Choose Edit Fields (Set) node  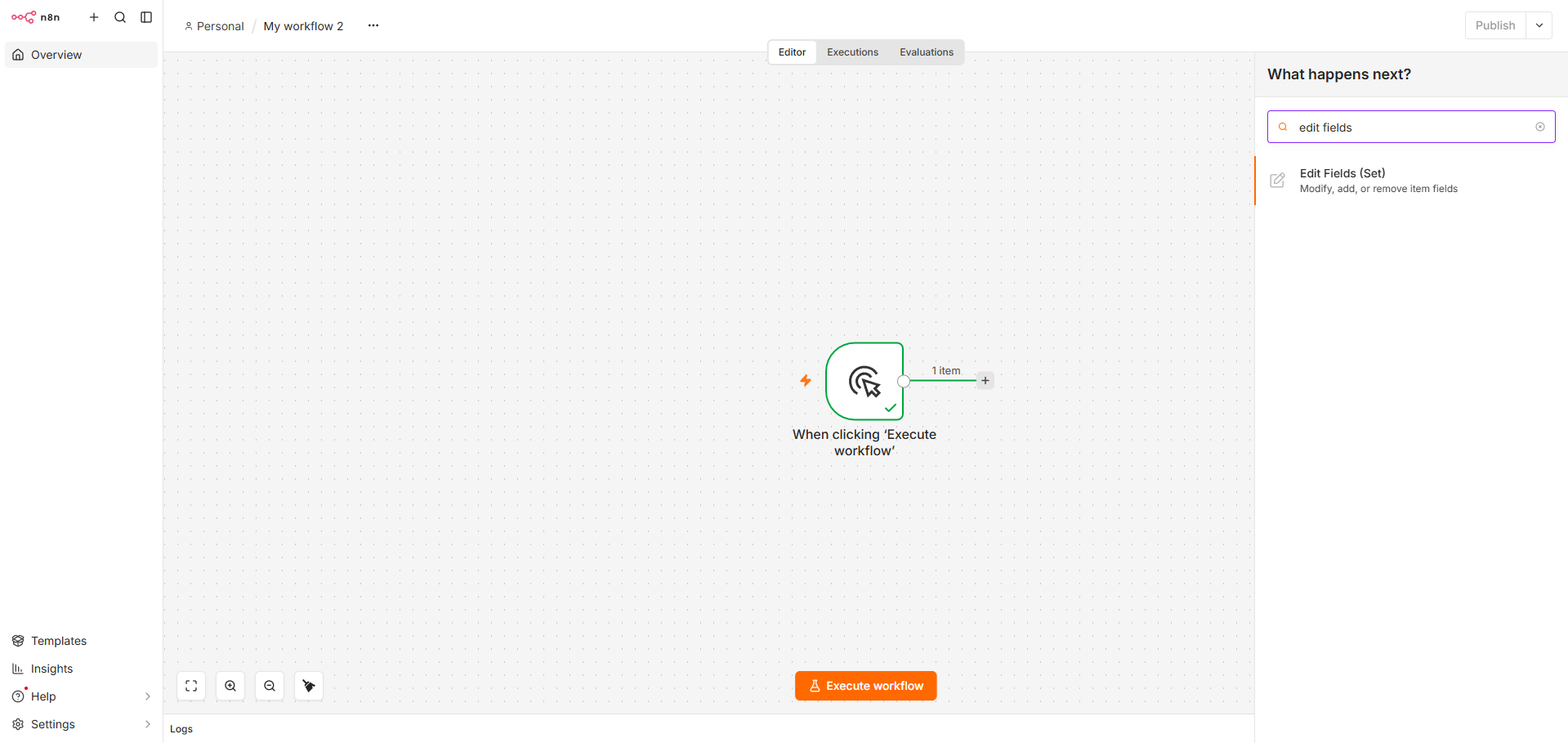pos(1411,181)
